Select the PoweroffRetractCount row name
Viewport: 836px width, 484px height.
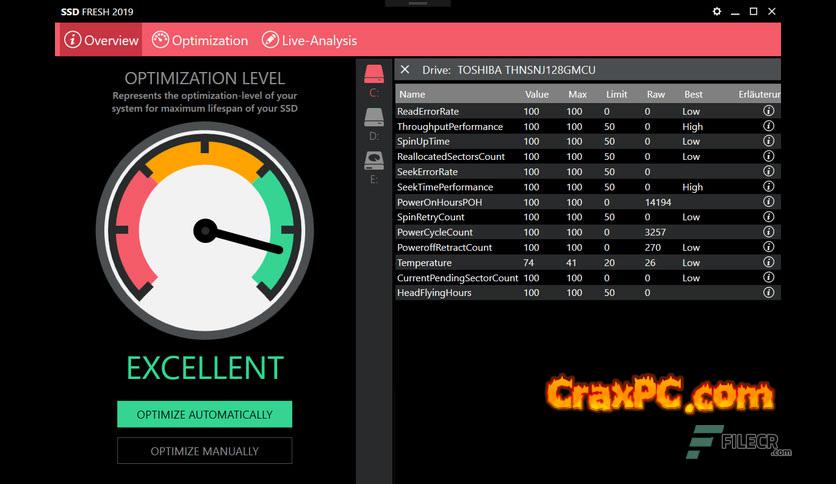(444, 247)
